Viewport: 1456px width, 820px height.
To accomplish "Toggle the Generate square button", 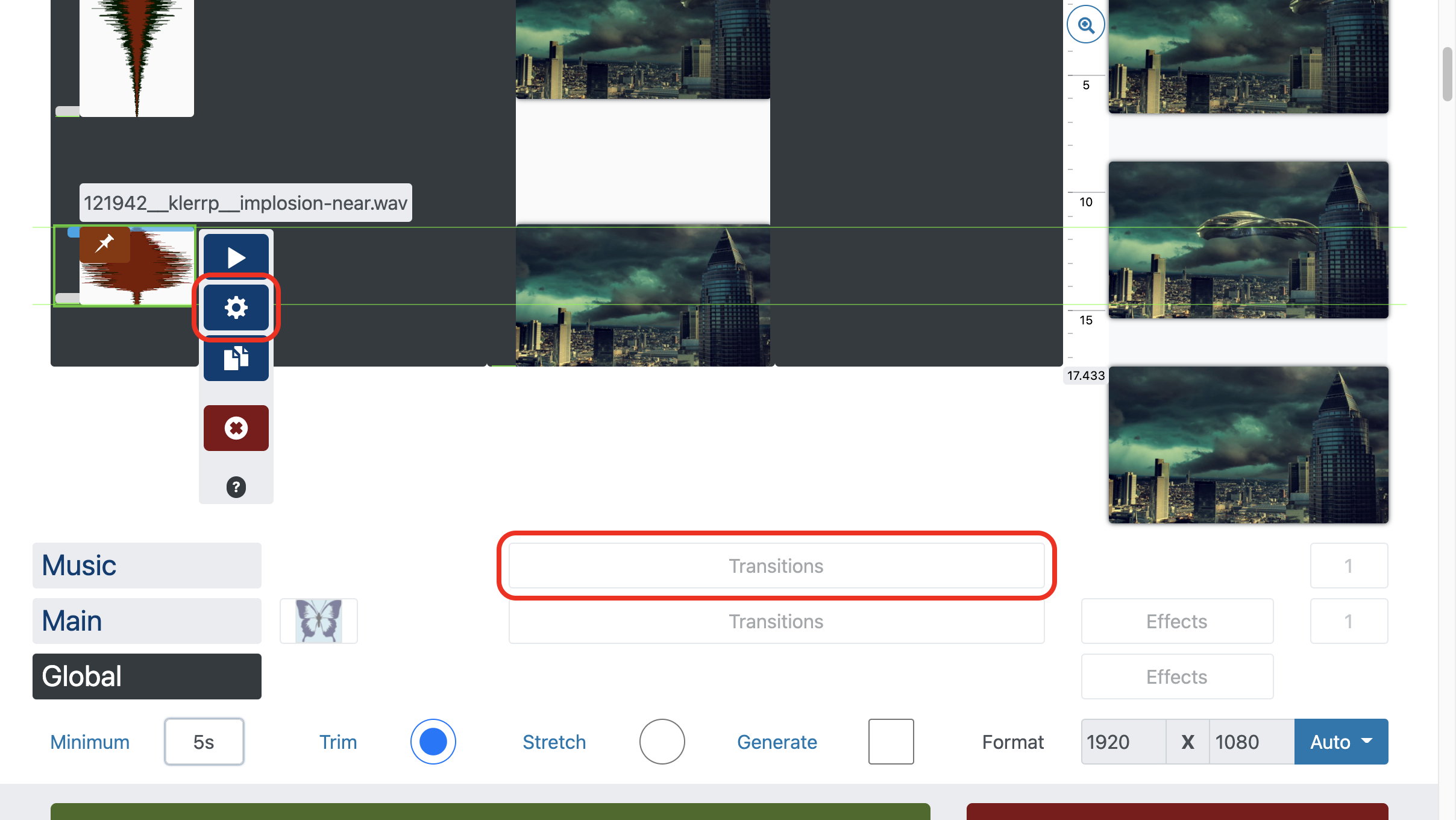I will coord(890,741).
